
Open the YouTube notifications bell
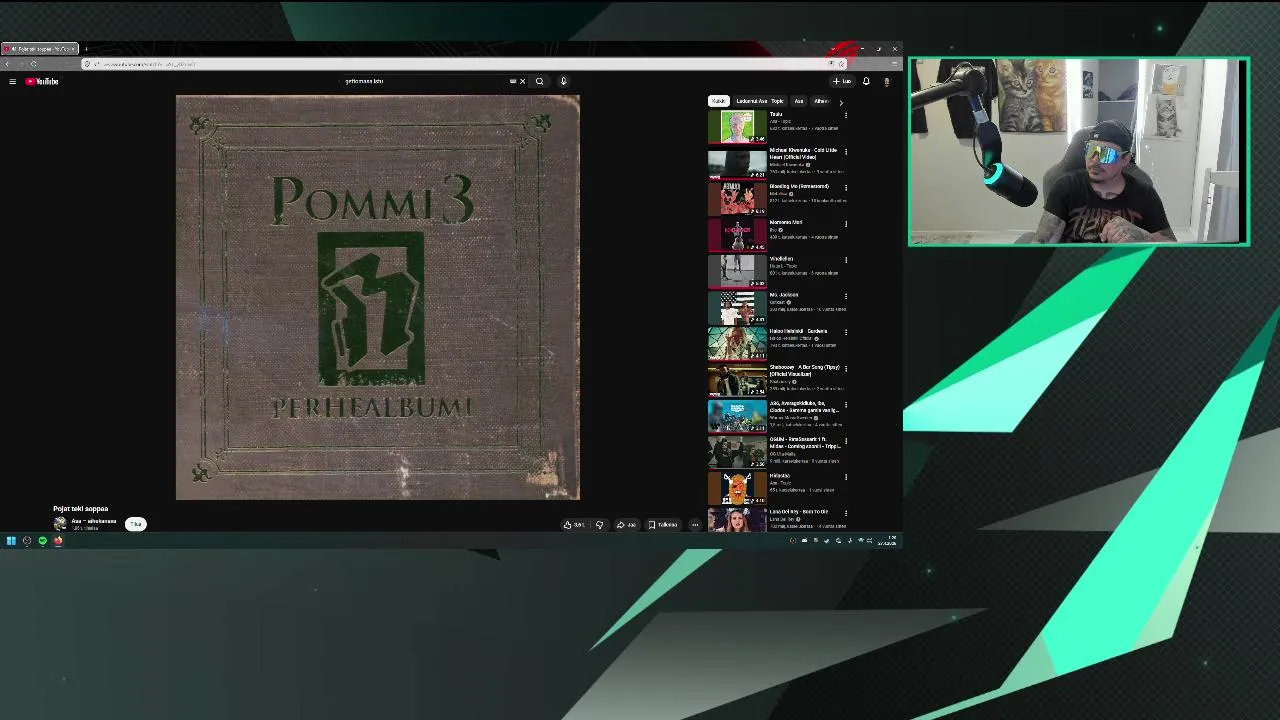pos(866,81)
